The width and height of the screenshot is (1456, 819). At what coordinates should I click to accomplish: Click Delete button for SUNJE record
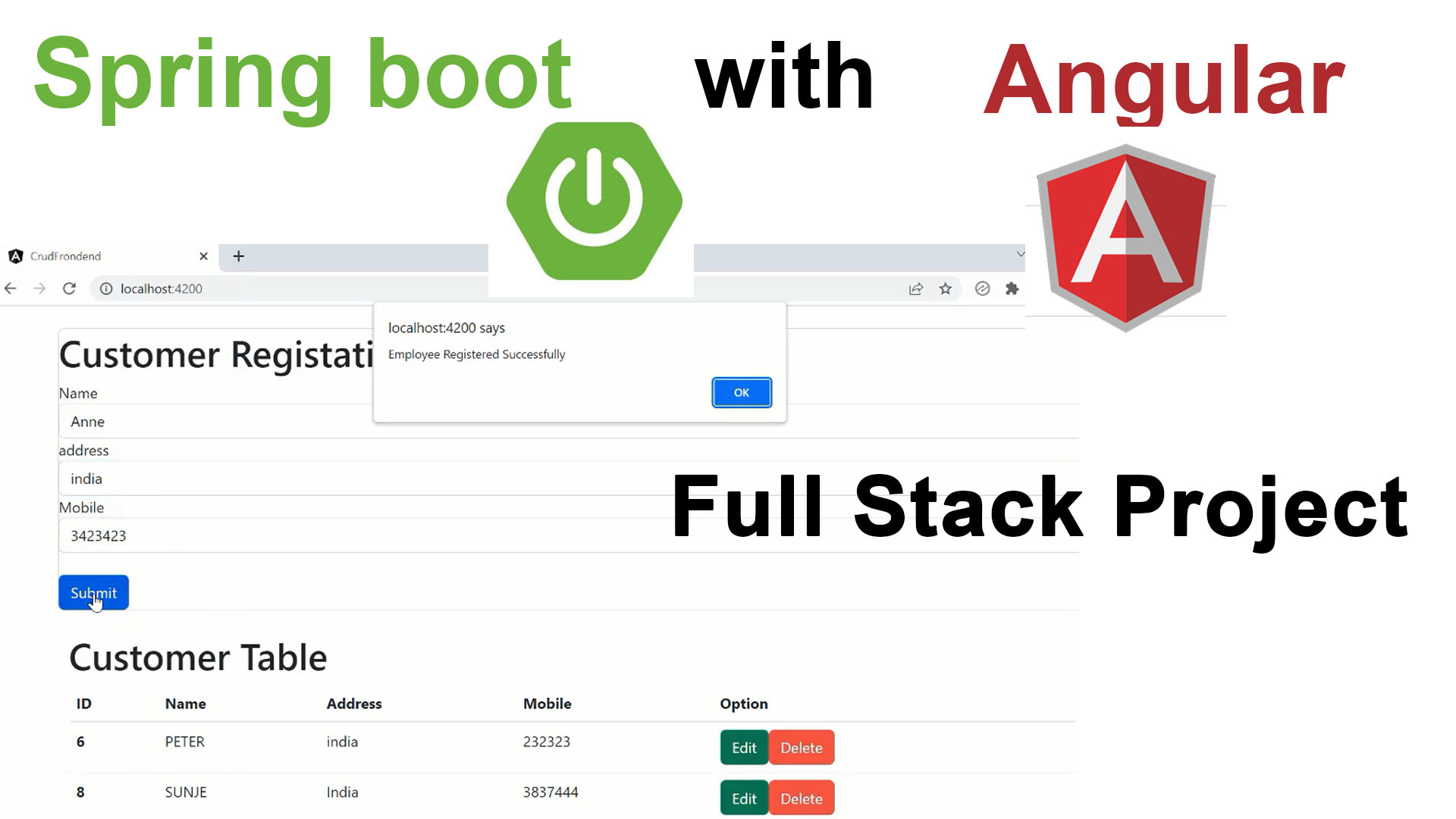pyautogui.click(x=800, y=798)
